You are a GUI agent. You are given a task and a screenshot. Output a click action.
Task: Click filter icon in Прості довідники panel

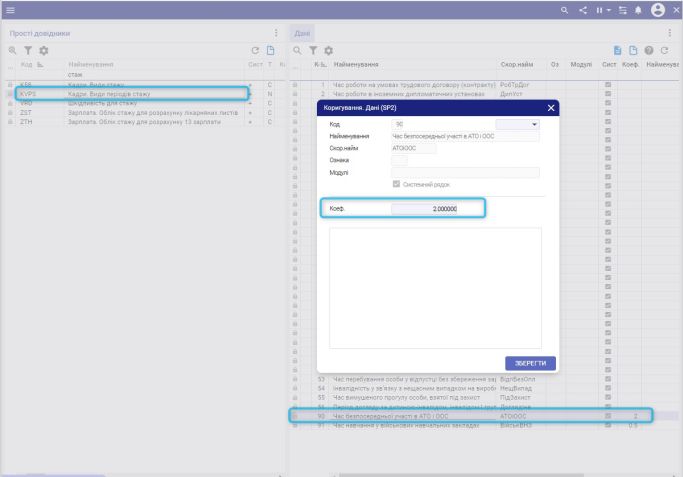[28, 50]
